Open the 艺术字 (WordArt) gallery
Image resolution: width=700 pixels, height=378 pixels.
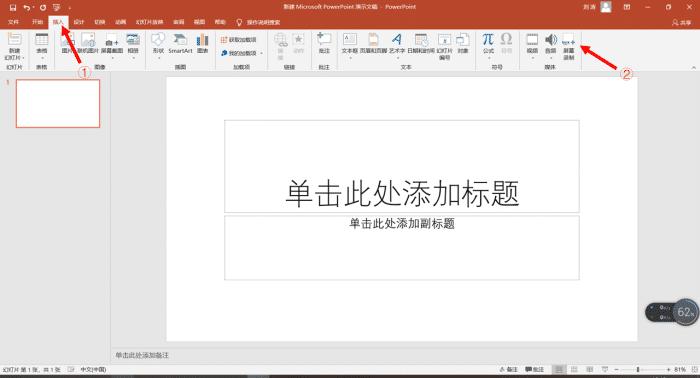[396, 46]
